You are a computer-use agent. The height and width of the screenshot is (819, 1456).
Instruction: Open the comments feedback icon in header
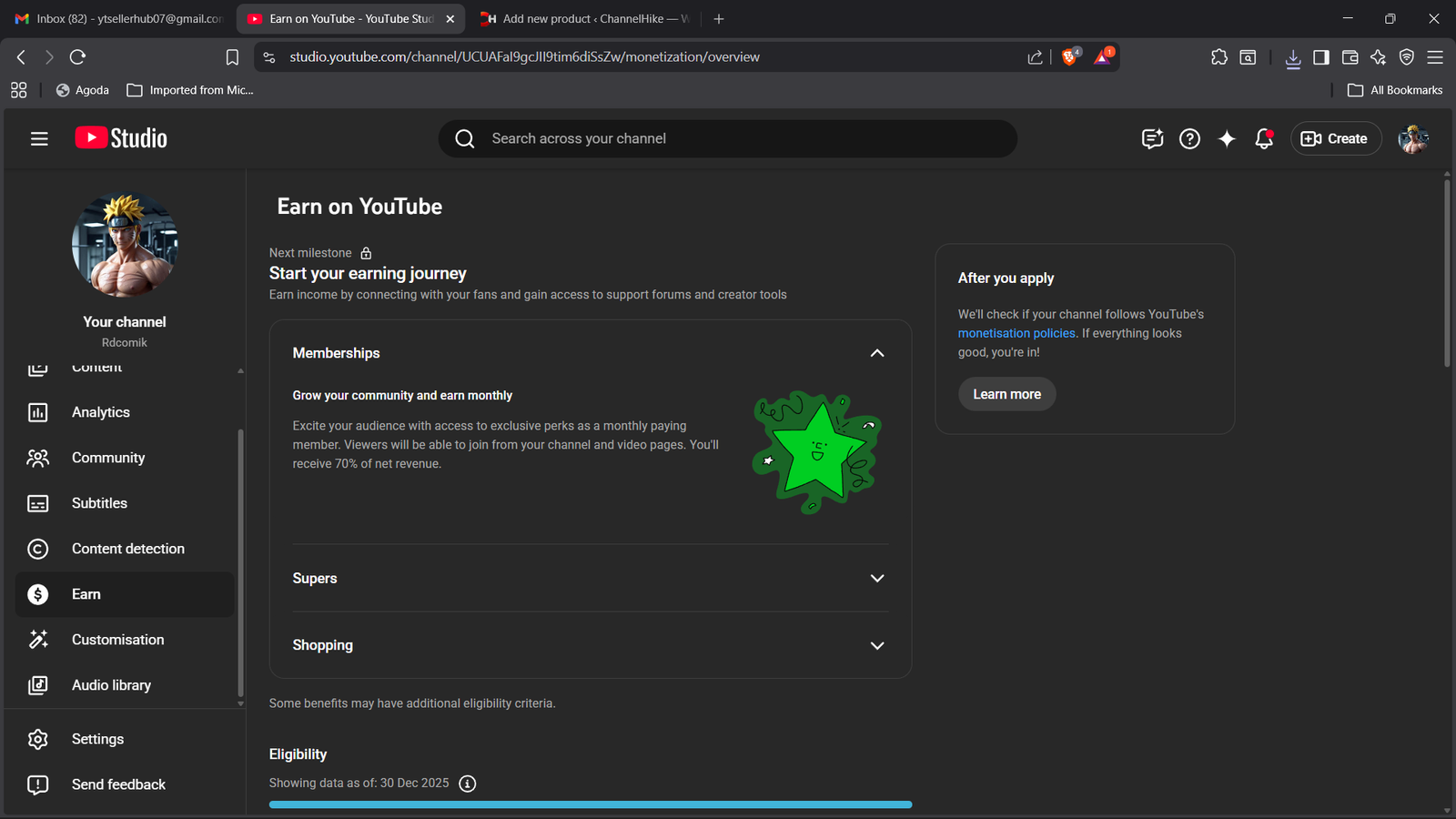click(x=1152, y=138)
